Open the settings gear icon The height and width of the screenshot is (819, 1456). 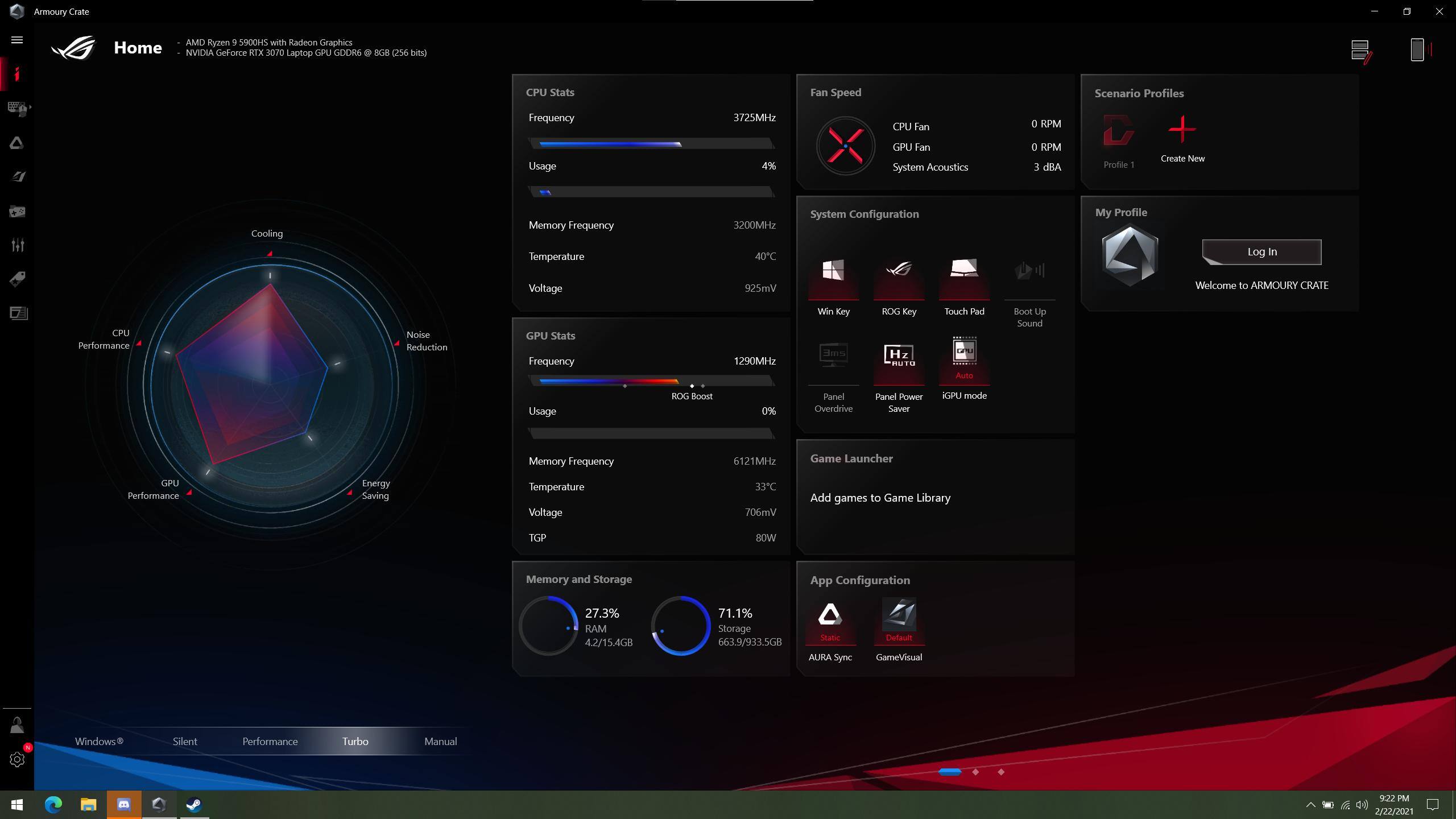(17, 759)
